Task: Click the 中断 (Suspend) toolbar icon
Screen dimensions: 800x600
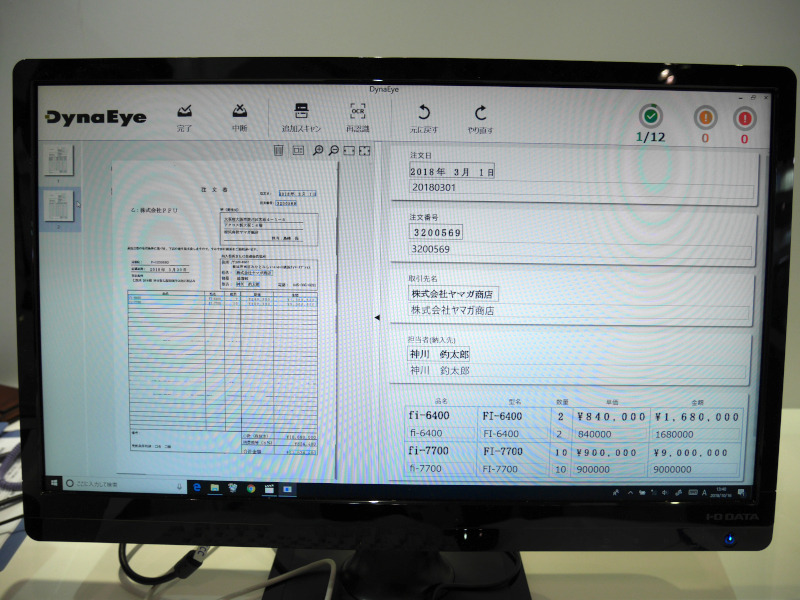Action: click(239, 118)
